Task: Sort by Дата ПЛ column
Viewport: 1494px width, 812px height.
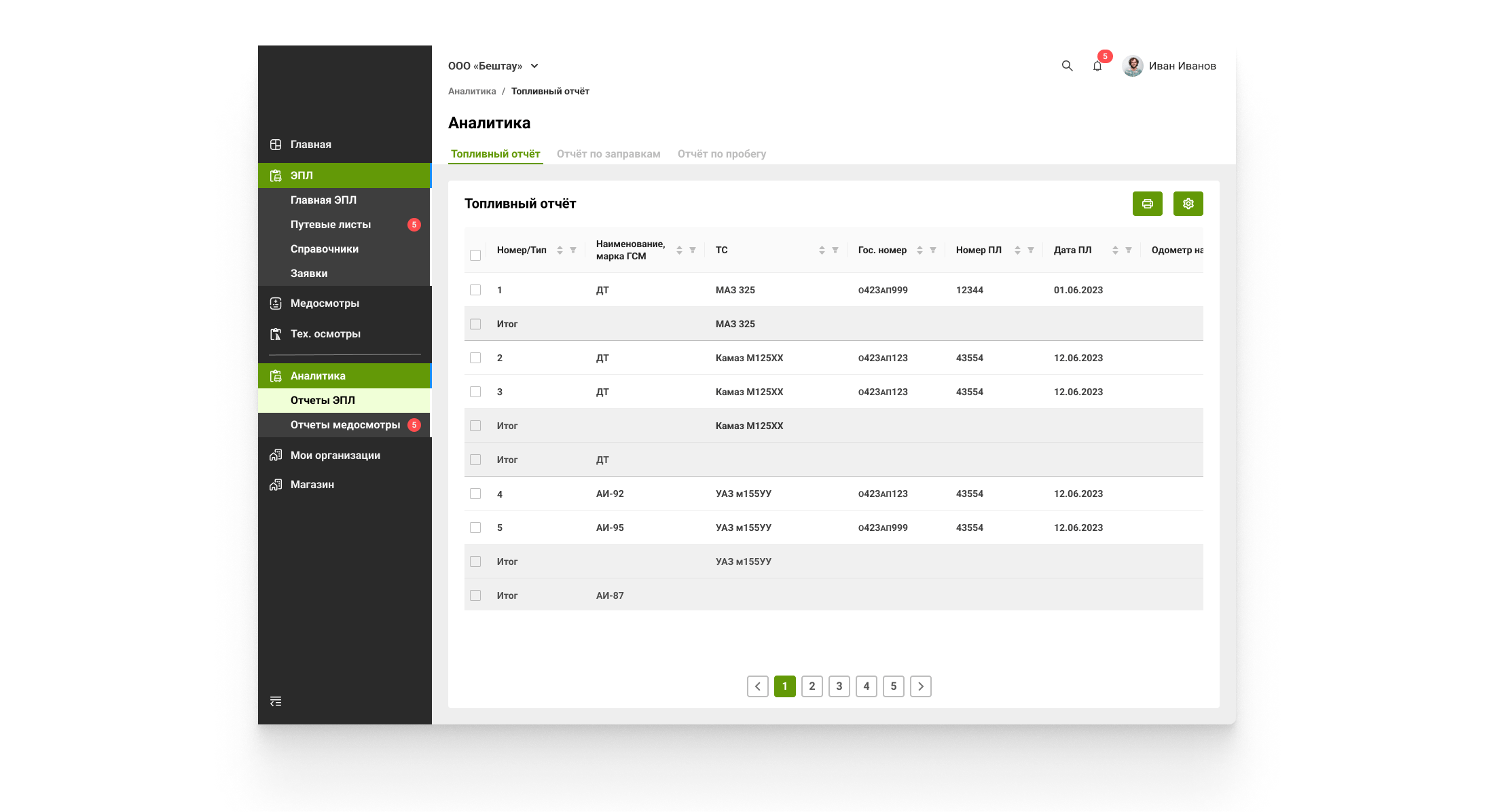Action: tap(1115, 251)
